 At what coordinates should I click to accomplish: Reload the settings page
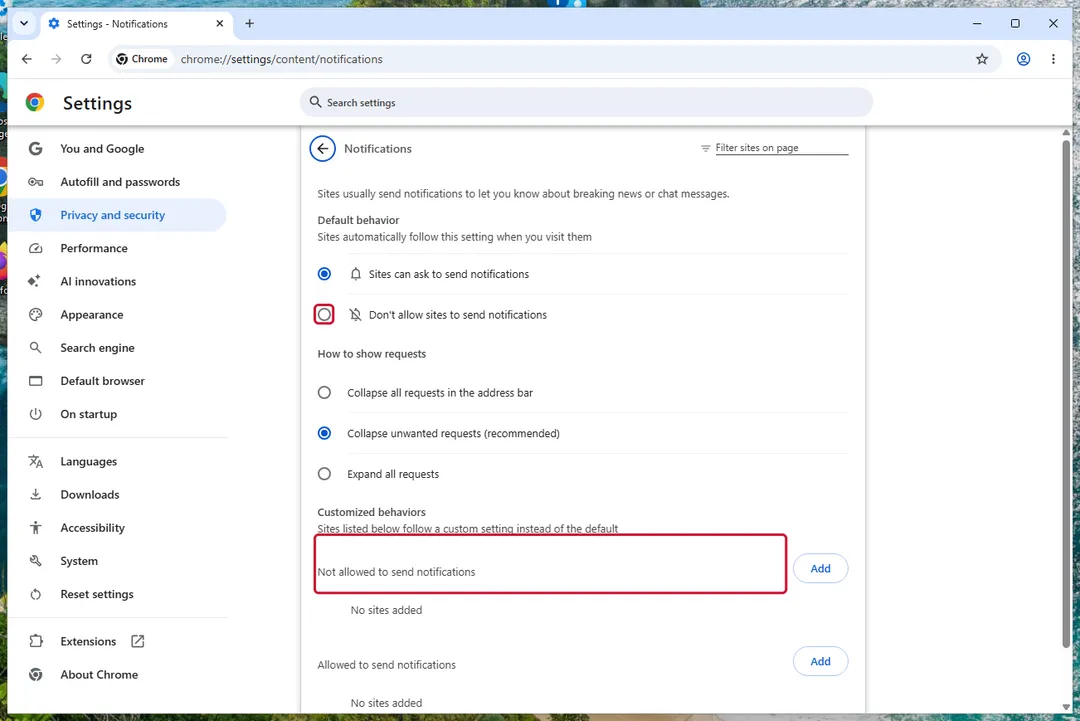86,59
